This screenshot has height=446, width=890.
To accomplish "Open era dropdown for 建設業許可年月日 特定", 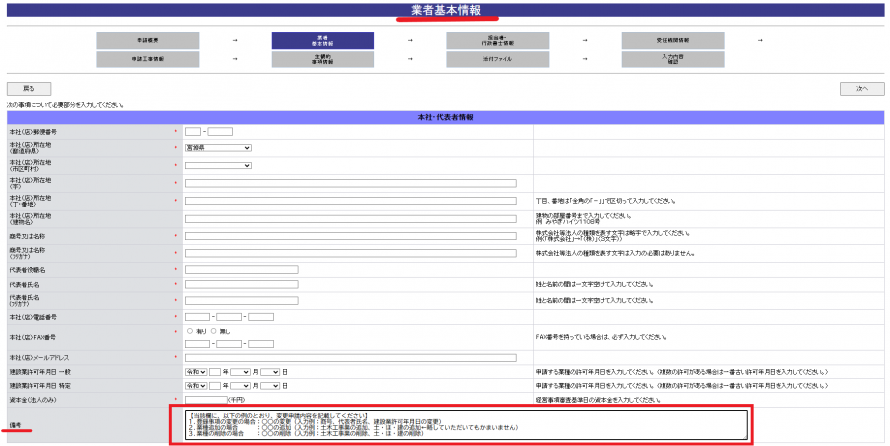I will (x=196, y=386).
